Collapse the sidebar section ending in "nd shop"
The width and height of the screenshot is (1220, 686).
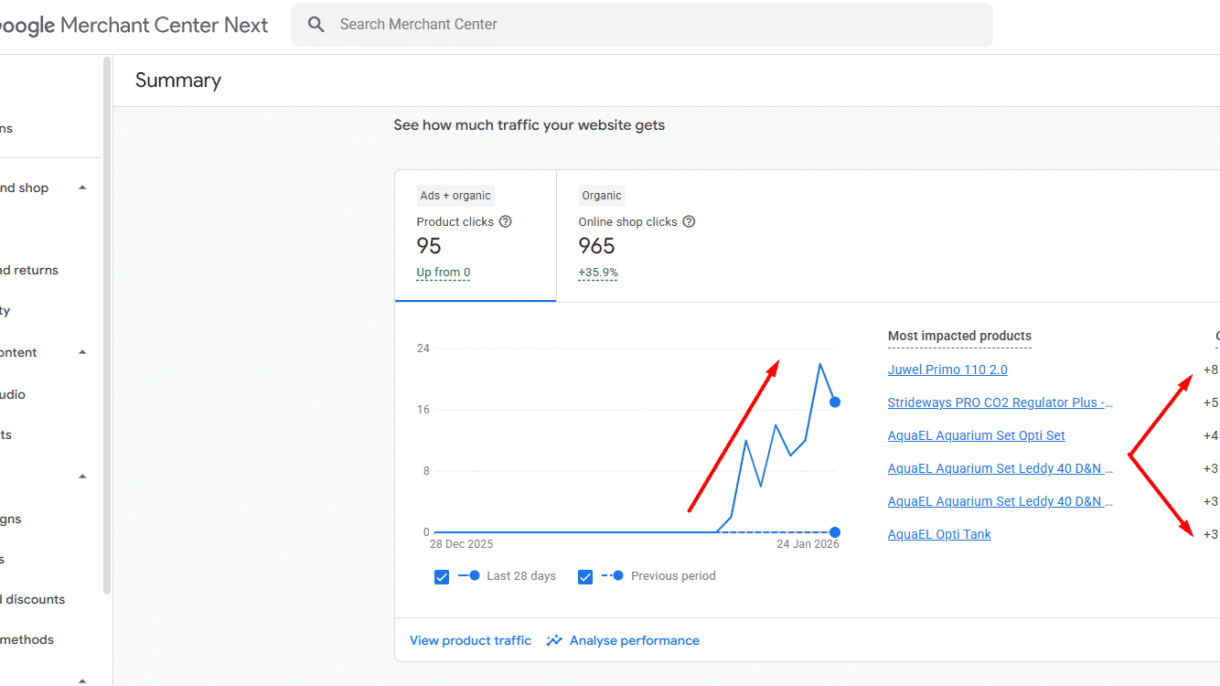(82, 188)
